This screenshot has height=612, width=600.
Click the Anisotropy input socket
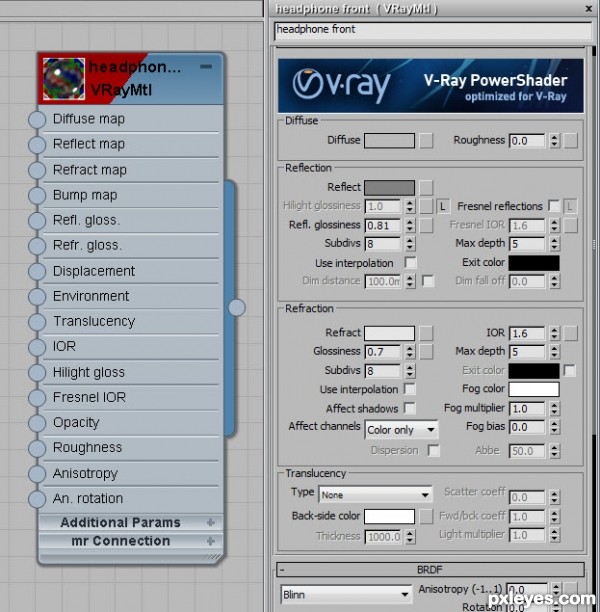pos(37,473)
